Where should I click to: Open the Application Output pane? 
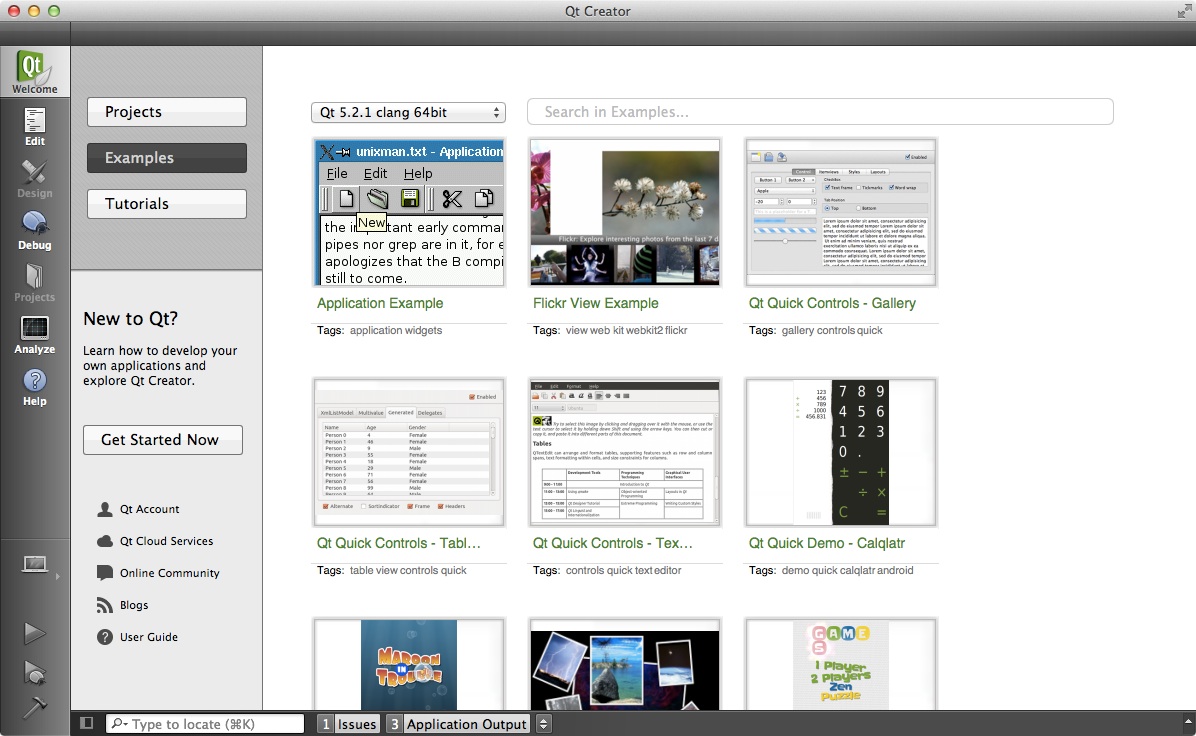click(458, 724)
